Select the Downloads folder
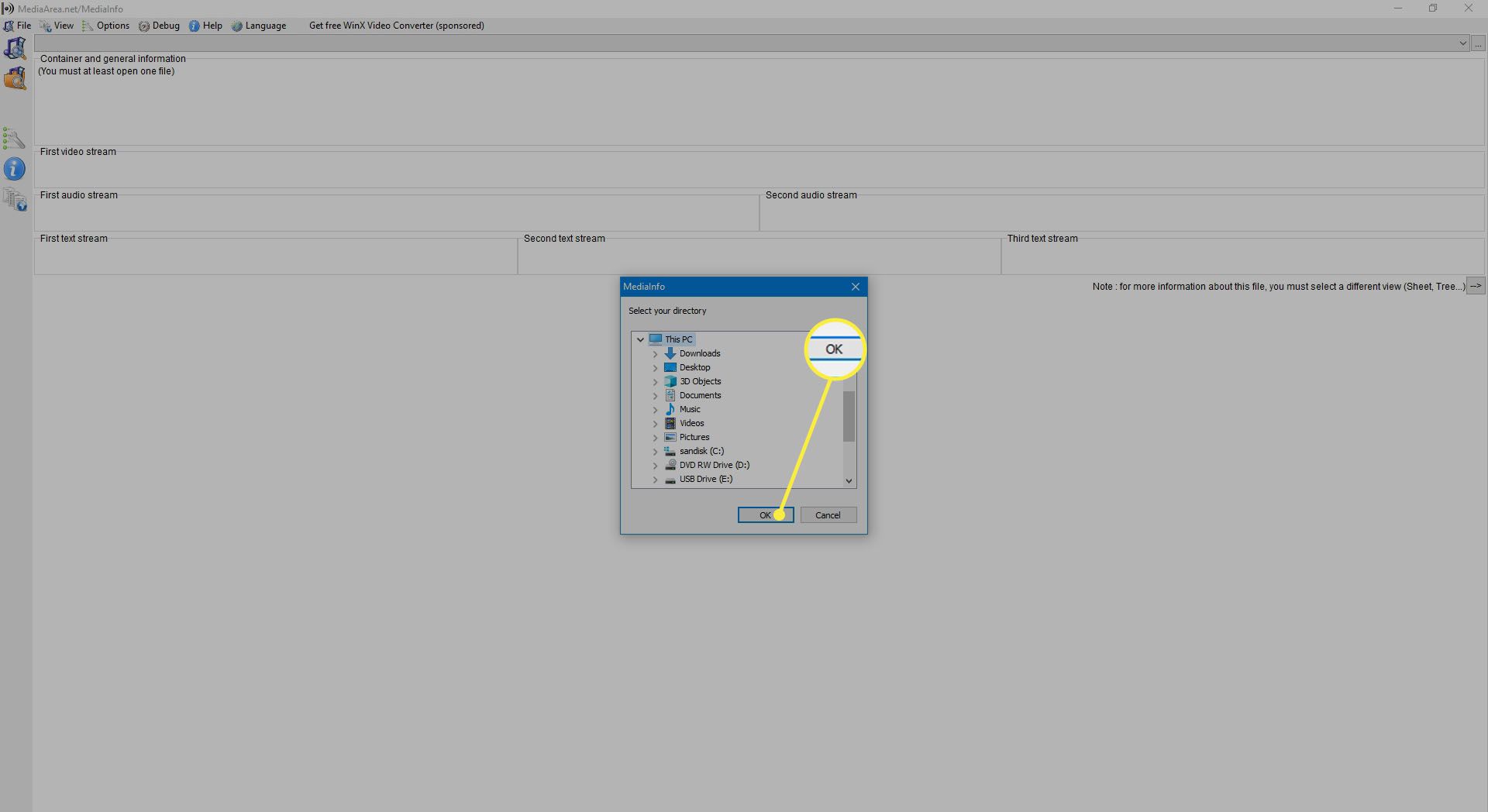Viewport: 1488px width, 812px height. point(700,353)
